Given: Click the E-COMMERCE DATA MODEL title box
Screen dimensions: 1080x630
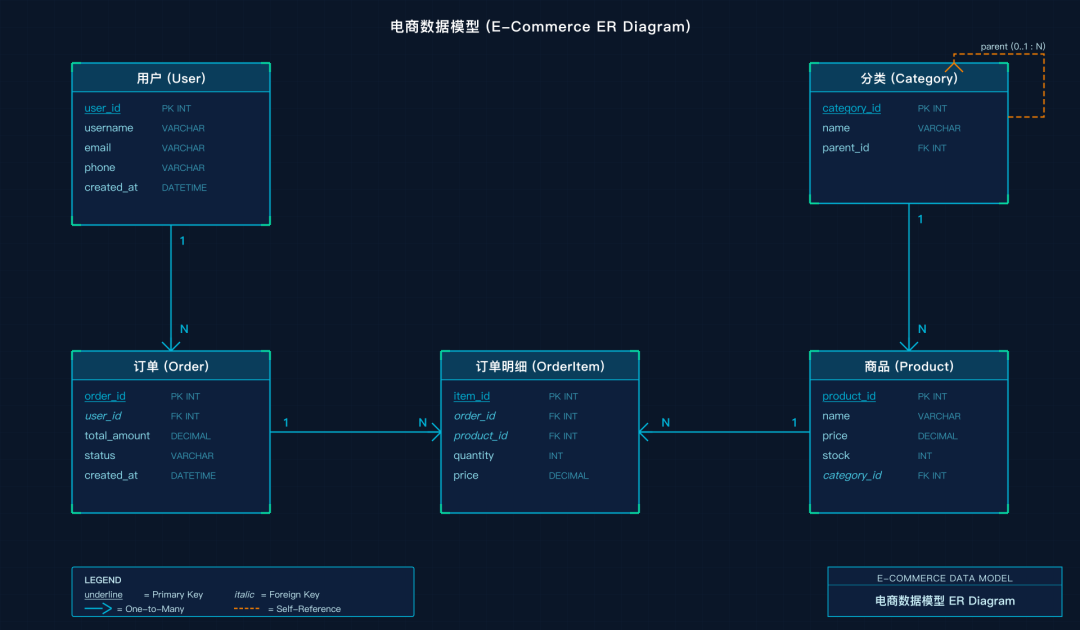Looking at the screenshot, I should (x=944, y=578).
